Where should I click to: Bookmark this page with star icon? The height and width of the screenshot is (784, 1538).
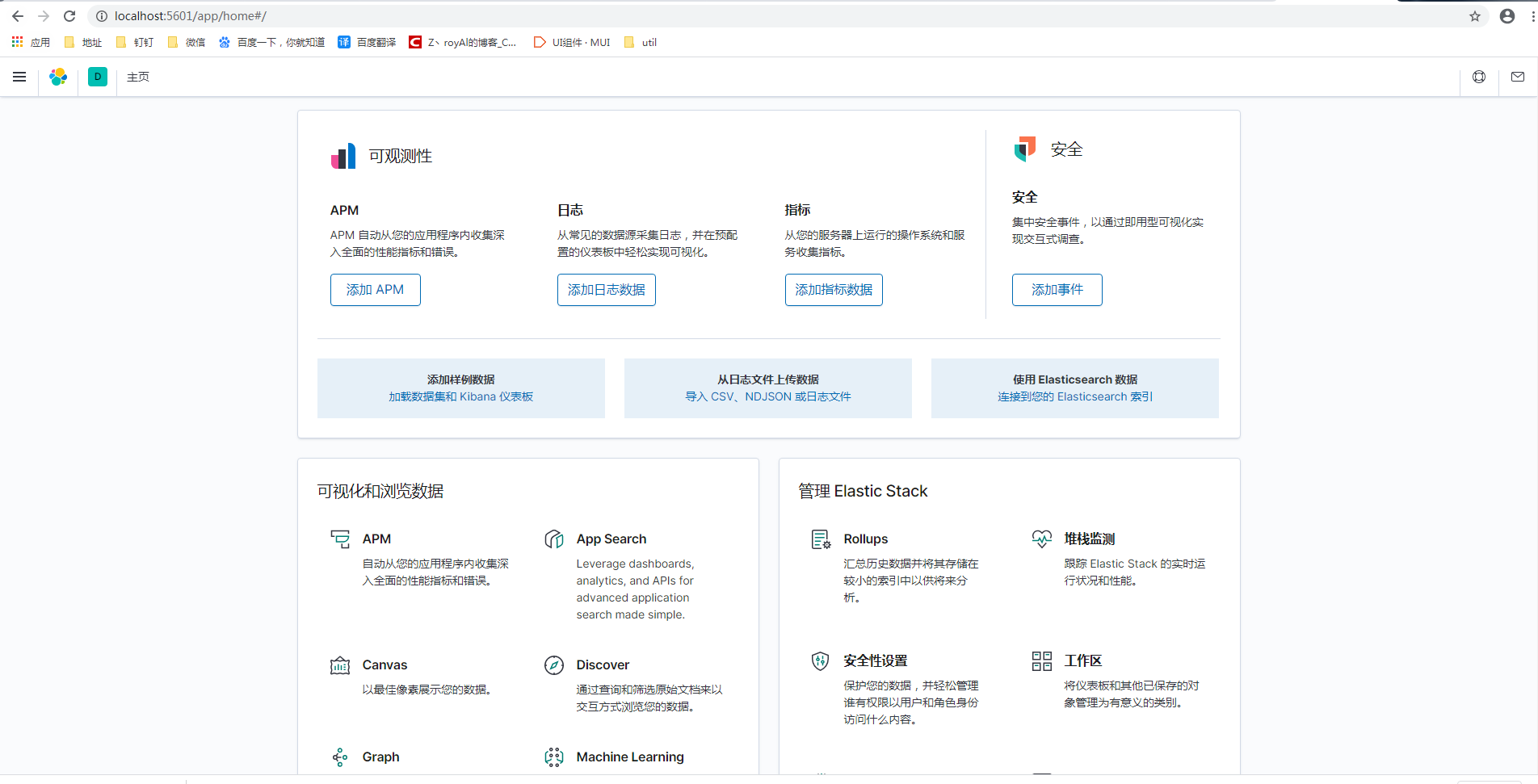tap(1475, 16)
